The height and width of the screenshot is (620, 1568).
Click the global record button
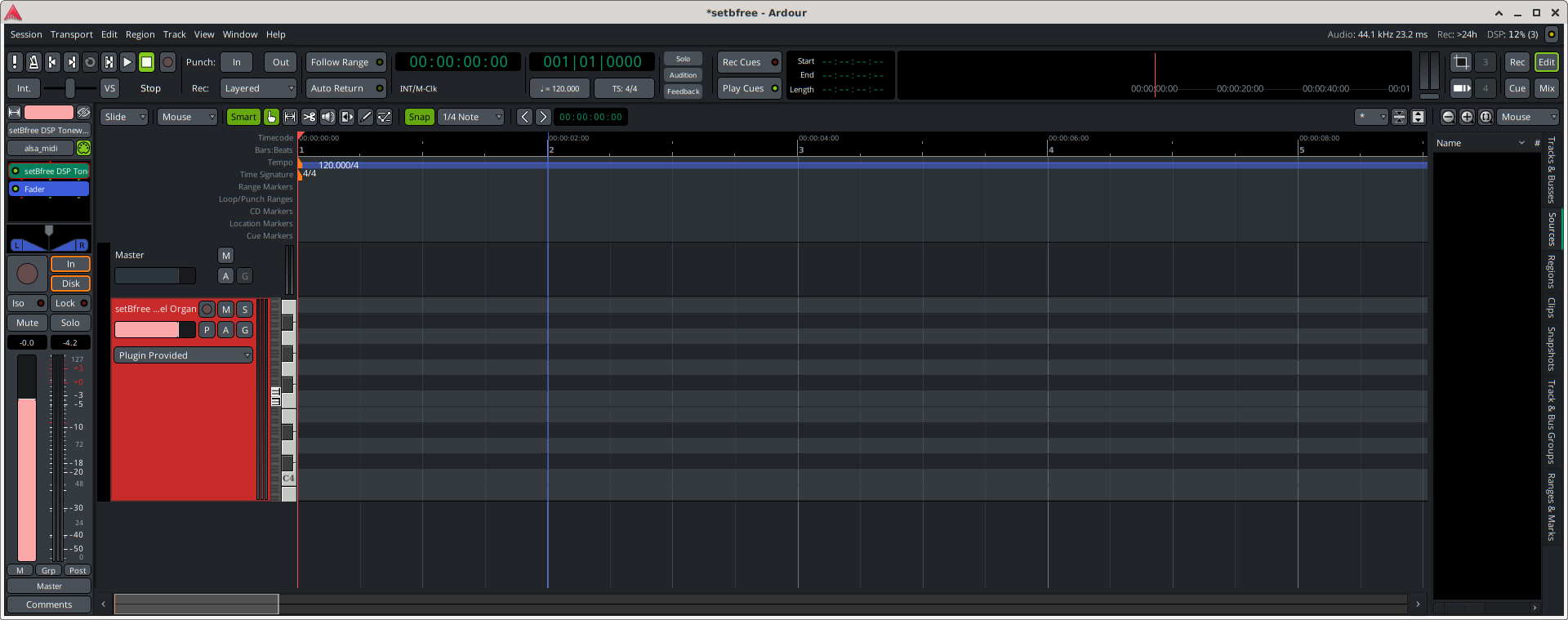167,62
